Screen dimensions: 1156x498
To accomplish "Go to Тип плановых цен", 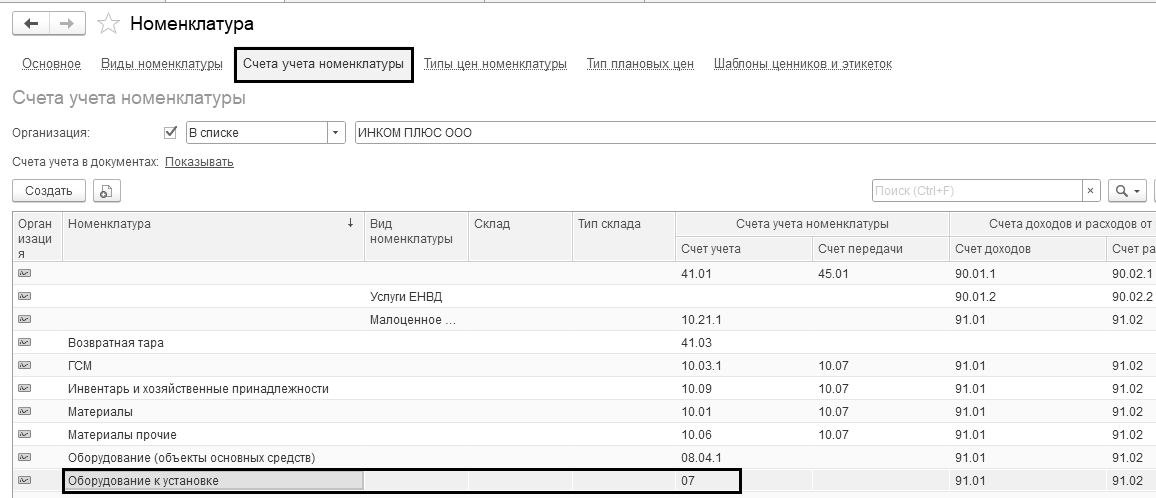I will pos(640,63).
